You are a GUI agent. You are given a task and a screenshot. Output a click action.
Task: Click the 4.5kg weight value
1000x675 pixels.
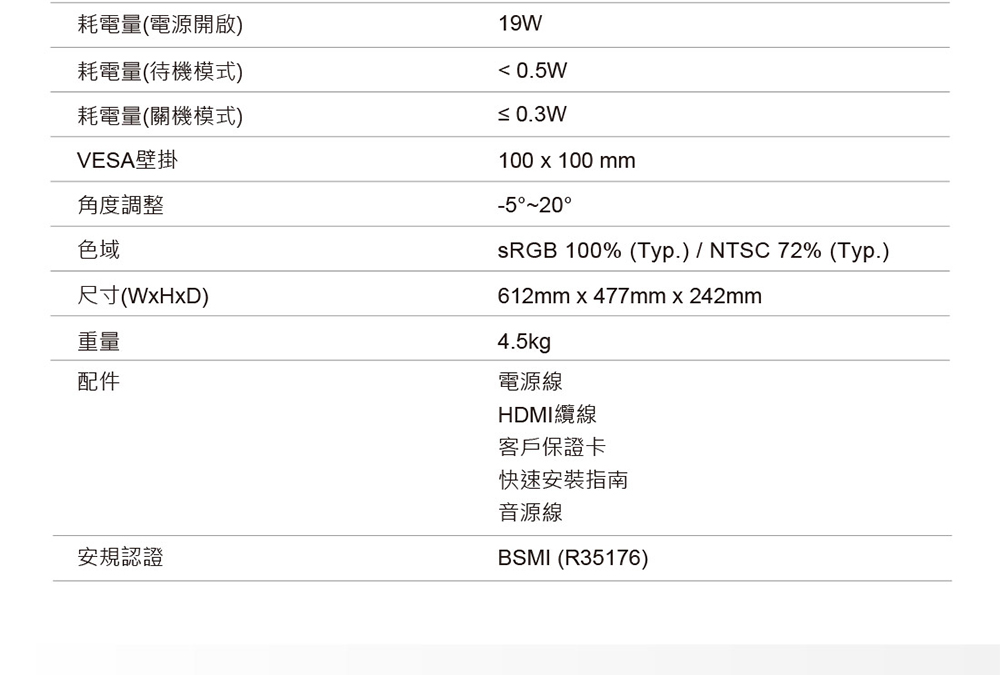tap(524, 342)
